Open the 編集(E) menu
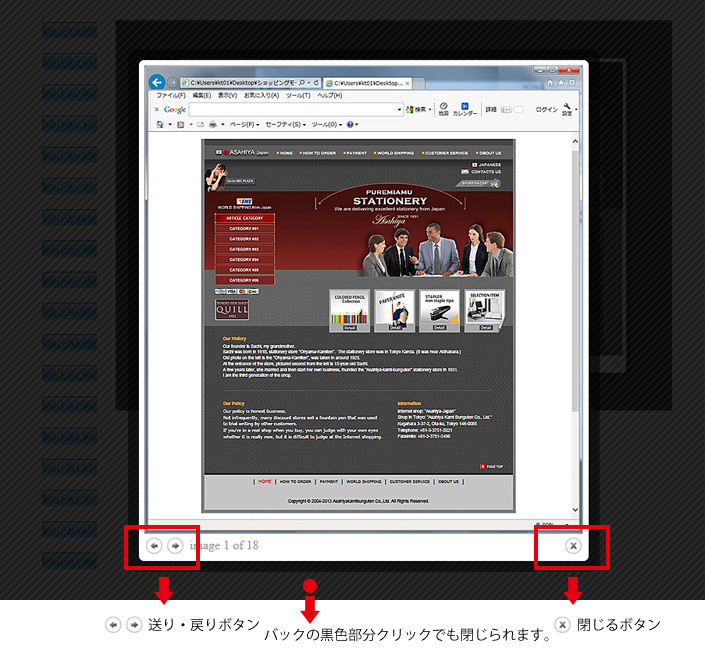The width and height of the screenshot is (705, 650). tap(201, 95)
